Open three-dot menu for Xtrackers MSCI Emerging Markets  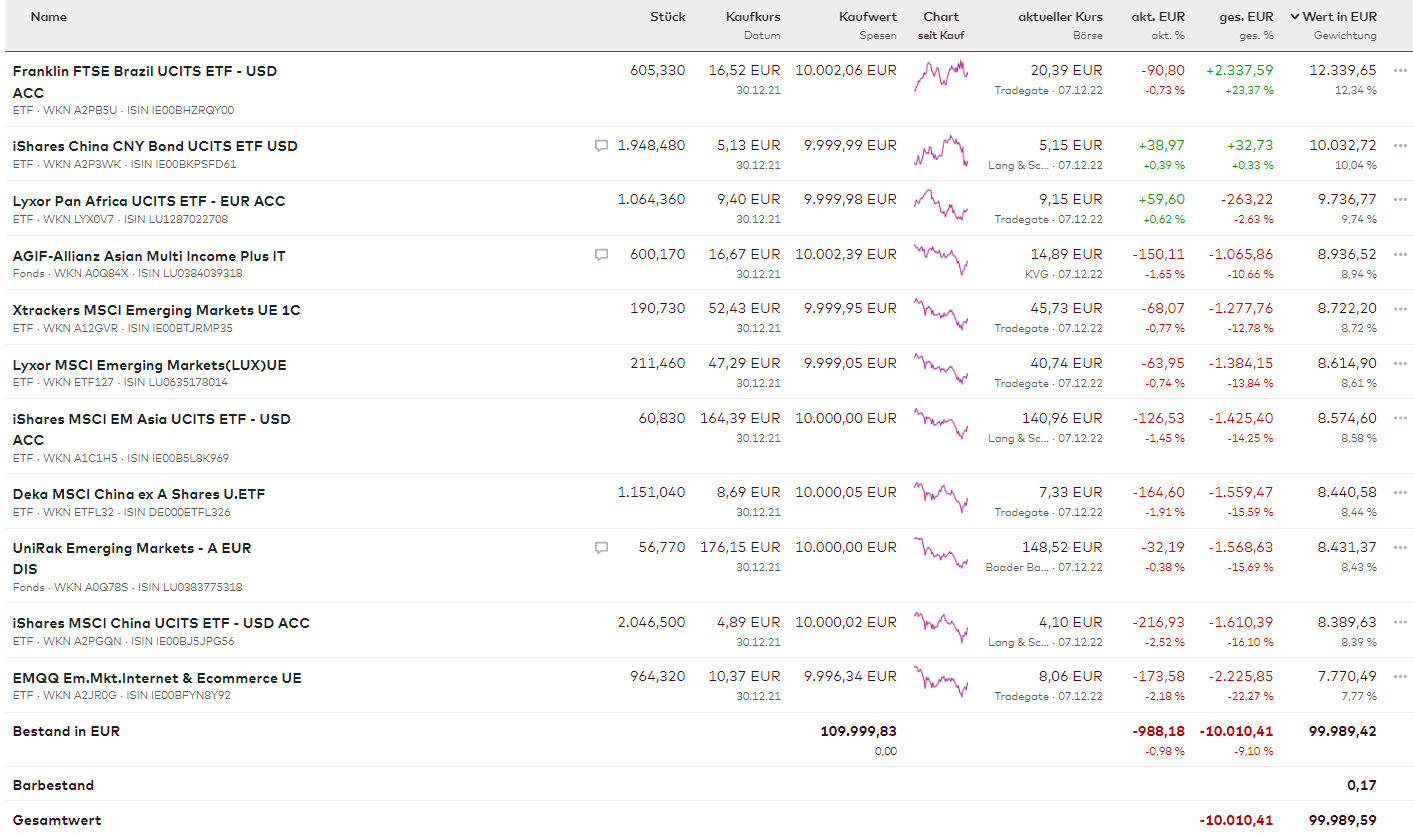1400,309
